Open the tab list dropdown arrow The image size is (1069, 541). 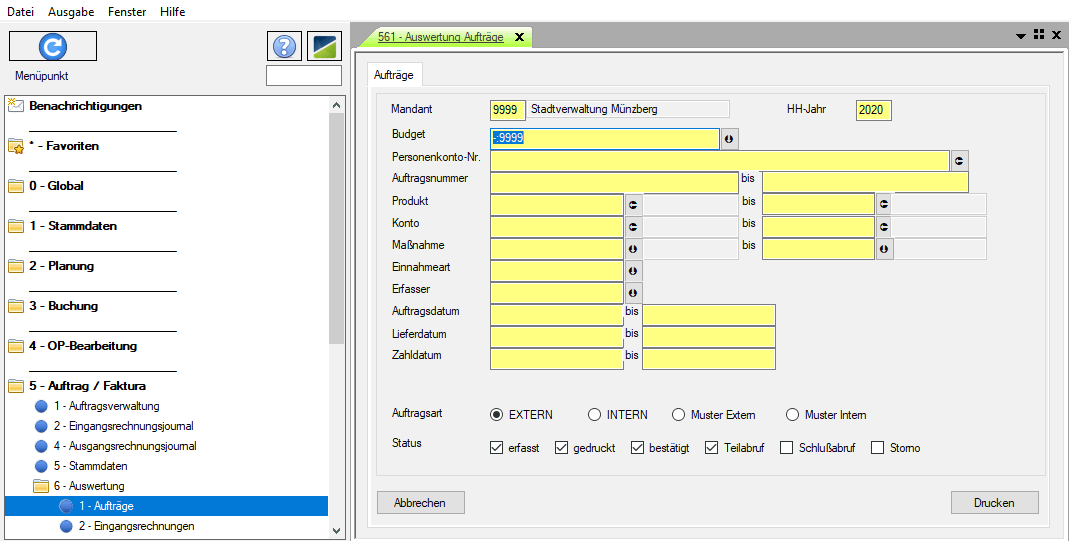click(x=1021, y=35)
